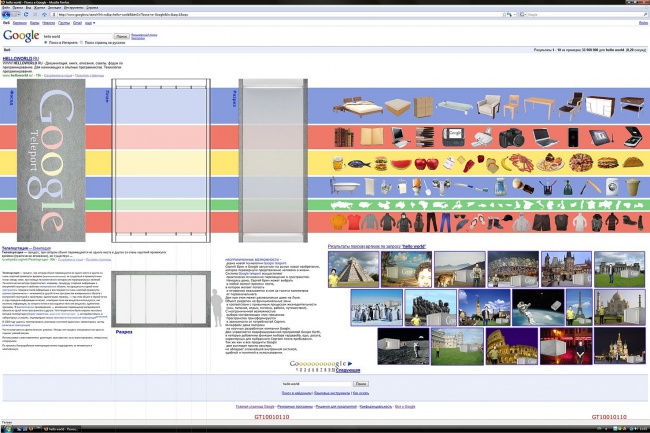Choose the burger in the food strip

381,164
